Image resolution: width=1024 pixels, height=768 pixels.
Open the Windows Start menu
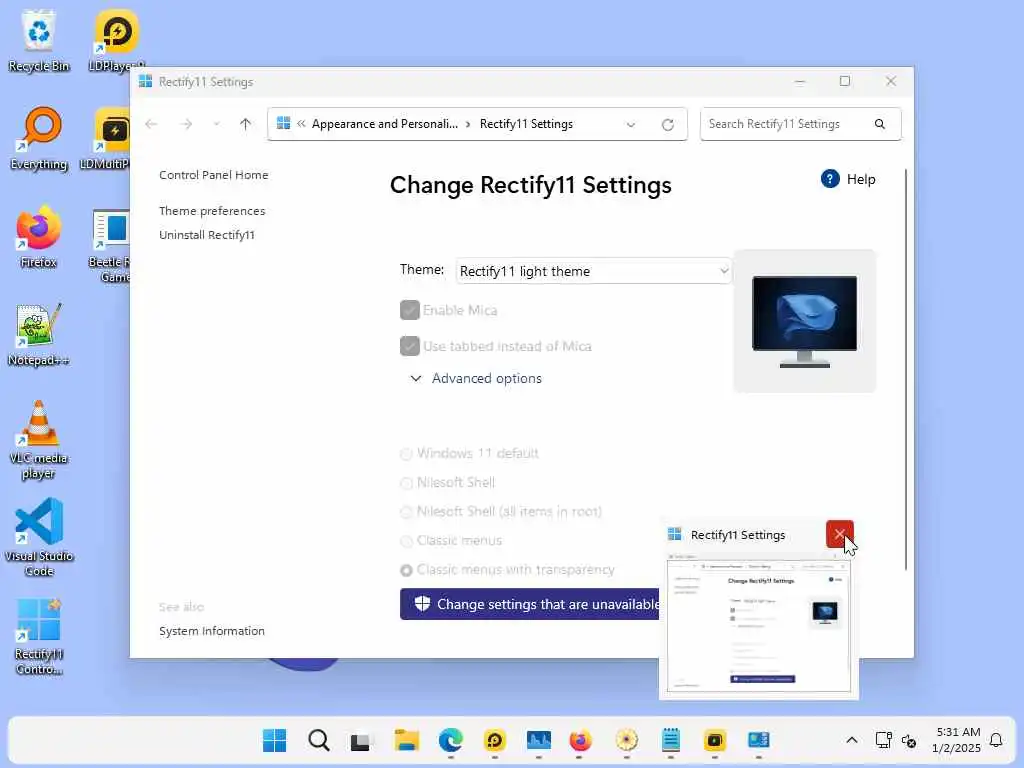(x=274, y=741)
